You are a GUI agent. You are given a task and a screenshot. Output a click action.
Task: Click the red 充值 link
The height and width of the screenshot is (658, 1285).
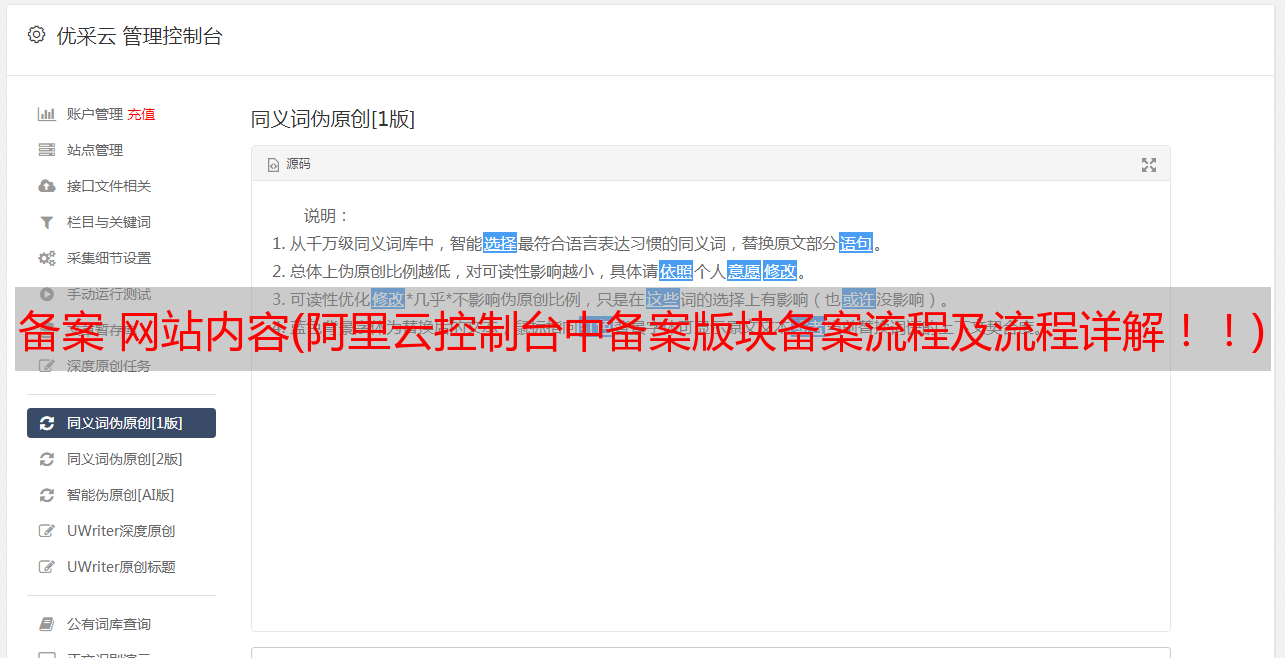(141, 114)
